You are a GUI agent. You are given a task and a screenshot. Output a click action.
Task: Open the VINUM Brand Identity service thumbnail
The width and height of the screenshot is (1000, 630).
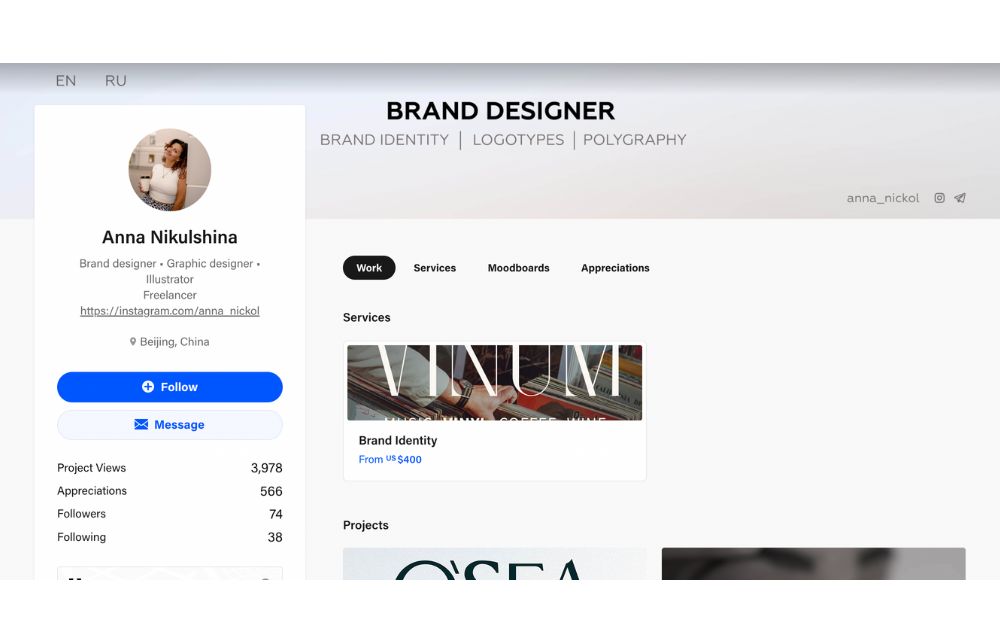[494, 383]
